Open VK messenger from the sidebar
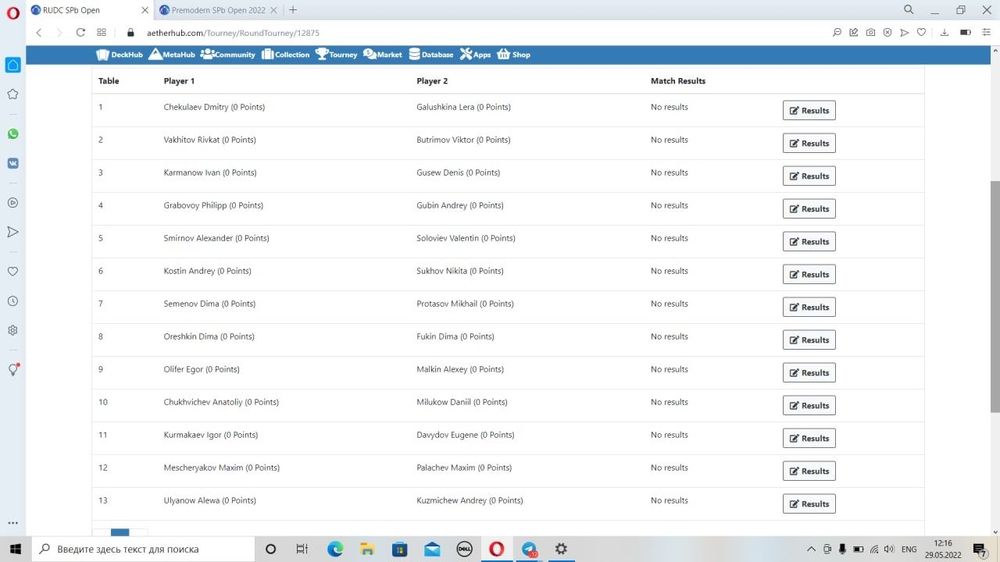Image resolution: width=1000 pixels, height=562 pixels. (x=13, y=162)
